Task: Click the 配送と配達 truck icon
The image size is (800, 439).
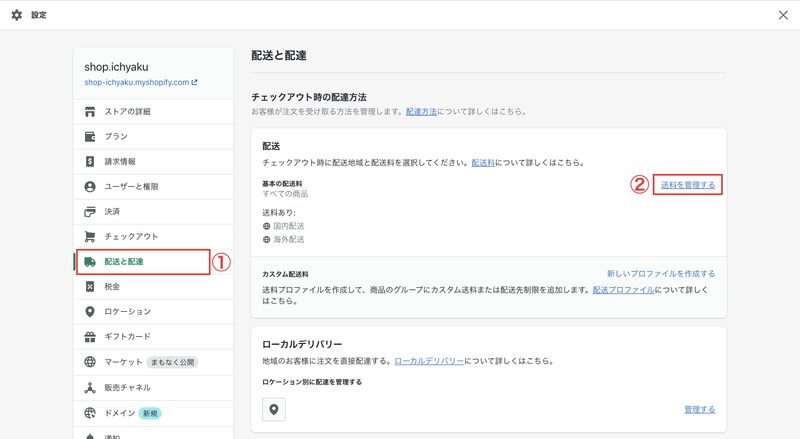Action: click(90, 262)
